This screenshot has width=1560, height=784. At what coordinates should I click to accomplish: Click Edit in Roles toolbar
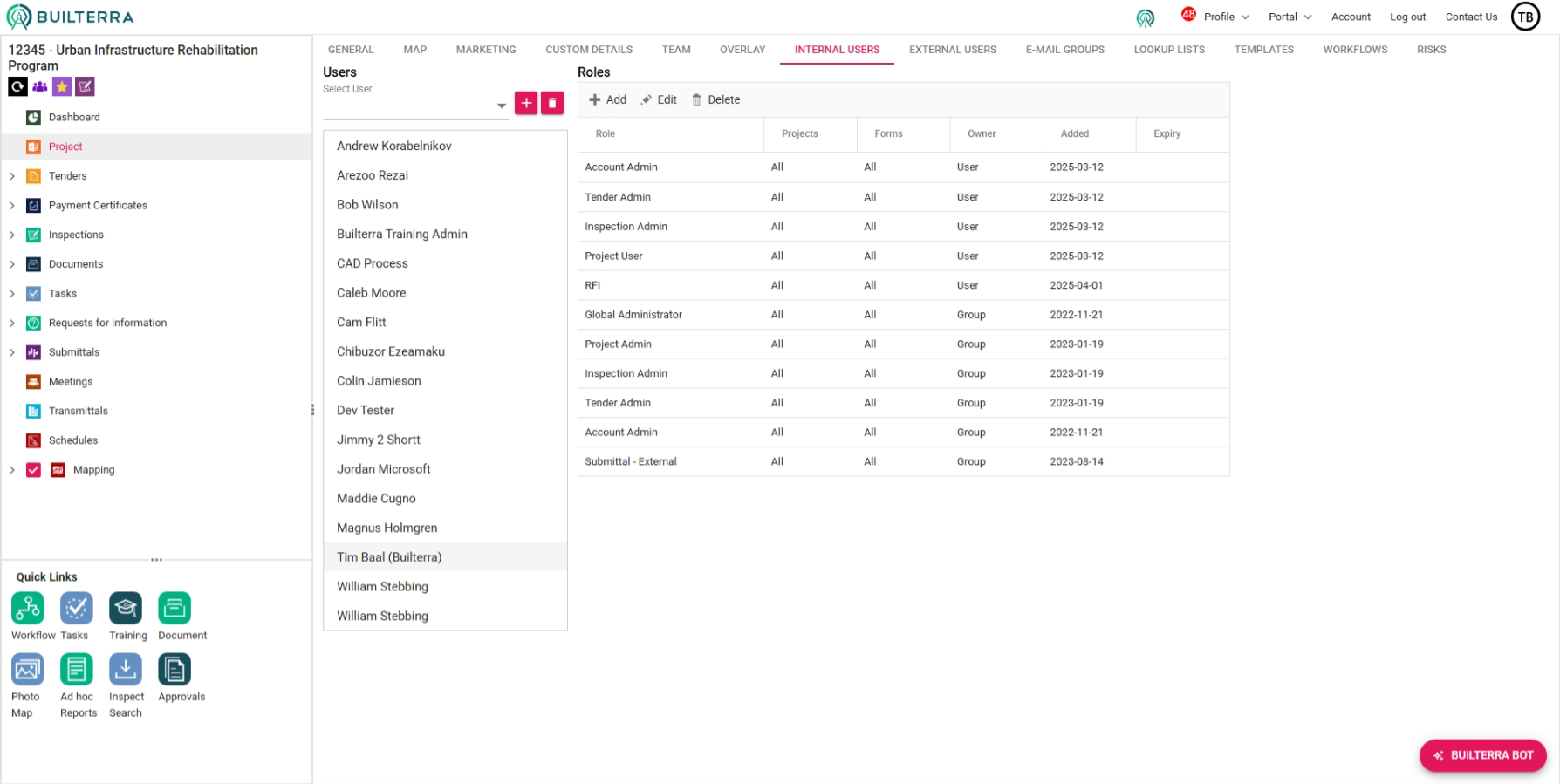coord(659,99)
